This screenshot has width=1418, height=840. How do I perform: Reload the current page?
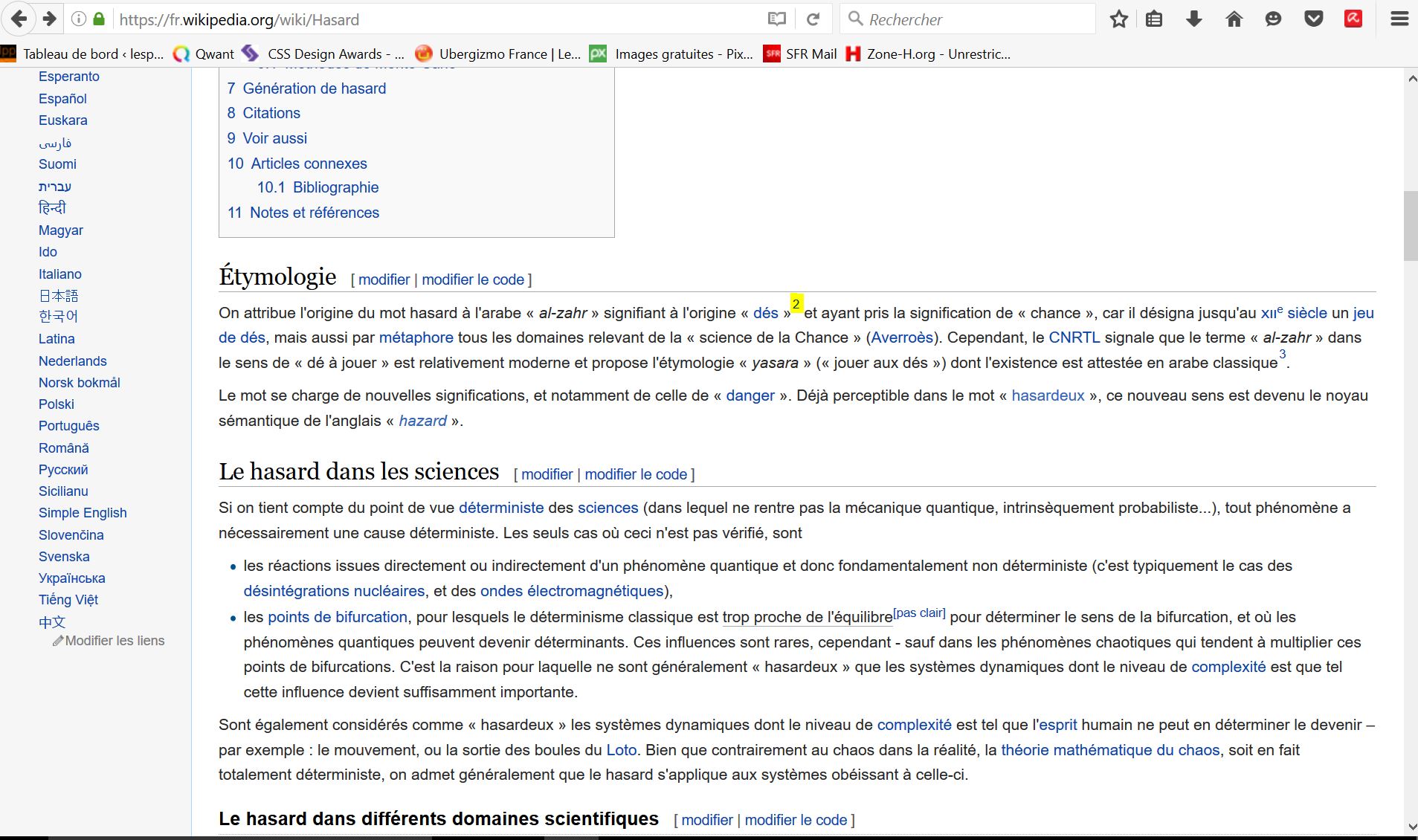pos(813,19)
